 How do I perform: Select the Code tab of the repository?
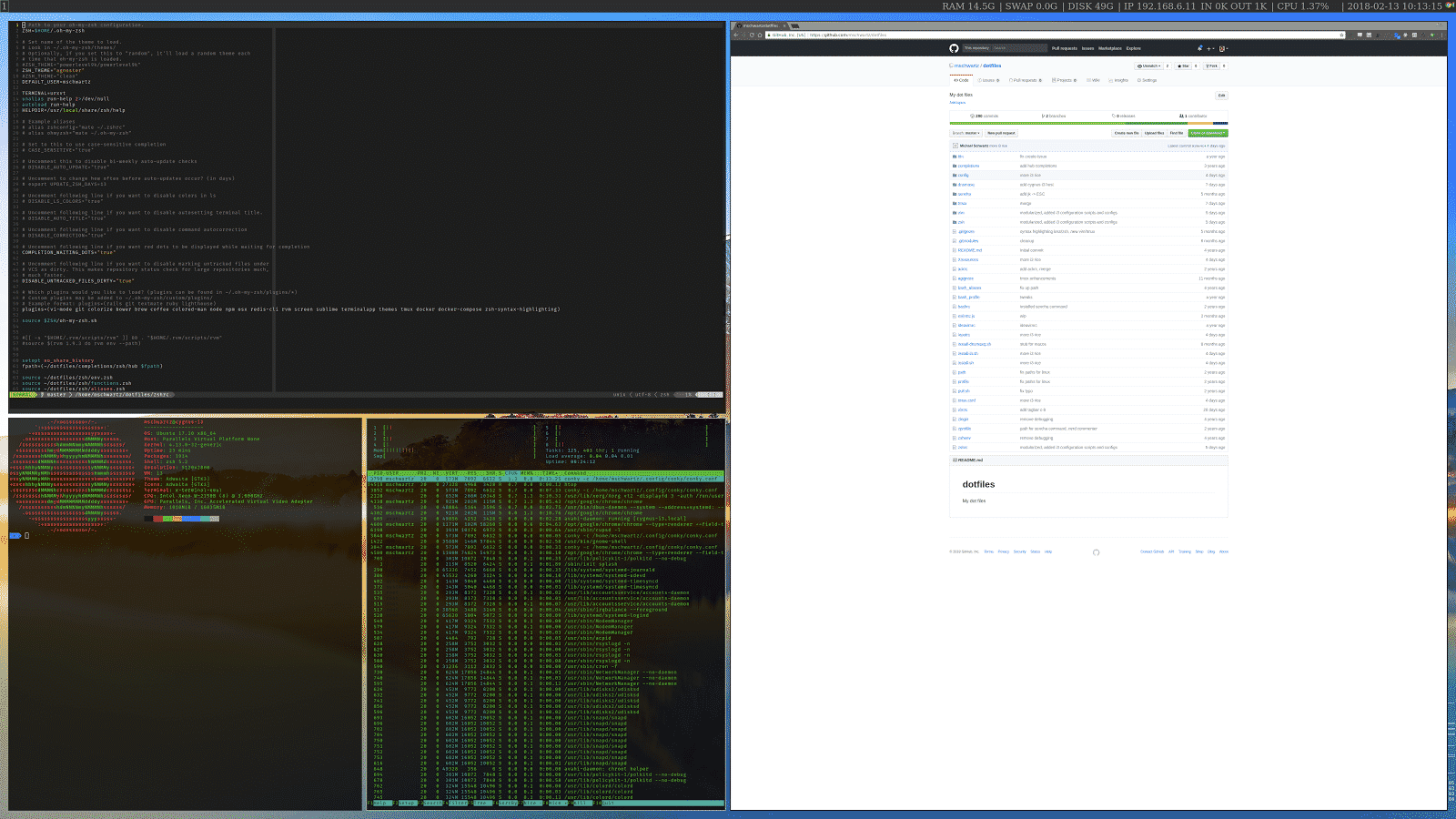pos(961,80)
